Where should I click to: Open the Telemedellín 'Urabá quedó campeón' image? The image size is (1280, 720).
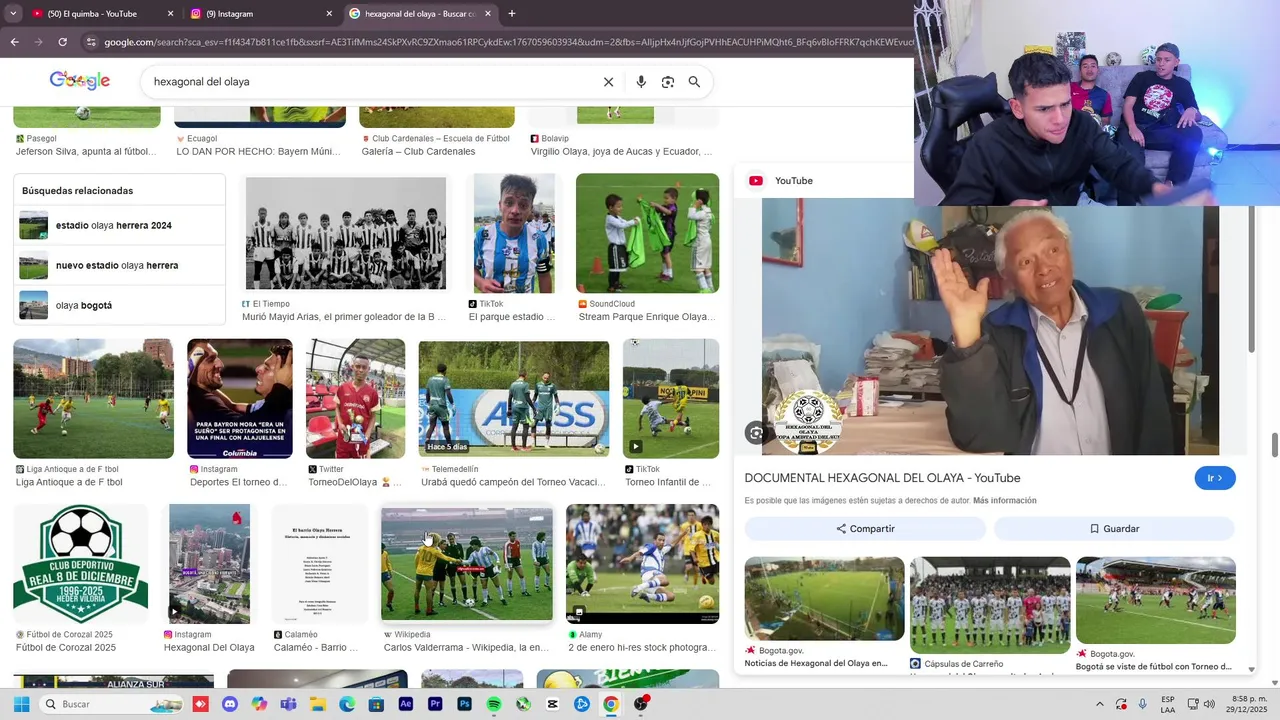click(x=514, y=399)
